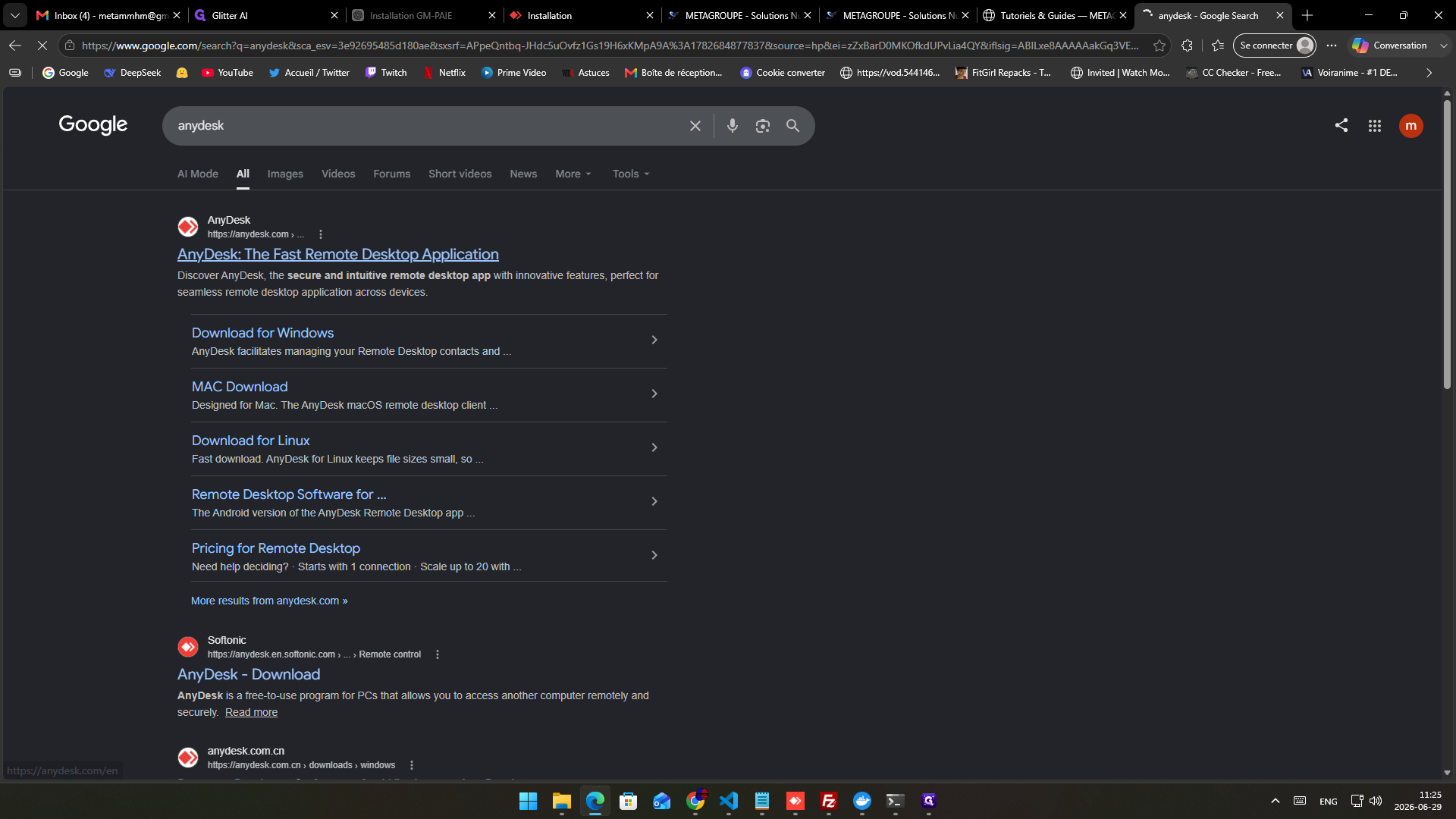This screenshot has width=1456, height=819.
Task: Open options for Softonic result
Action: click(438, 654)
